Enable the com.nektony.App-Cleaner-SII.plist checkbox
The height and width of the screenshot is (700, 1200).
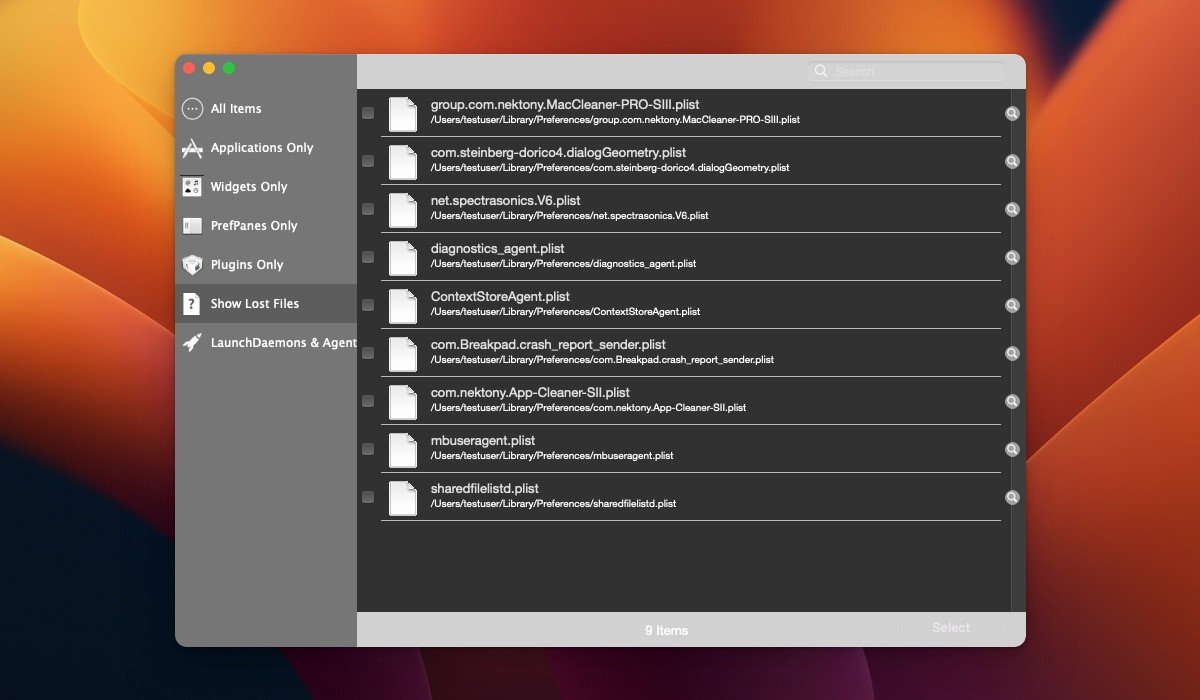[368, 401]
